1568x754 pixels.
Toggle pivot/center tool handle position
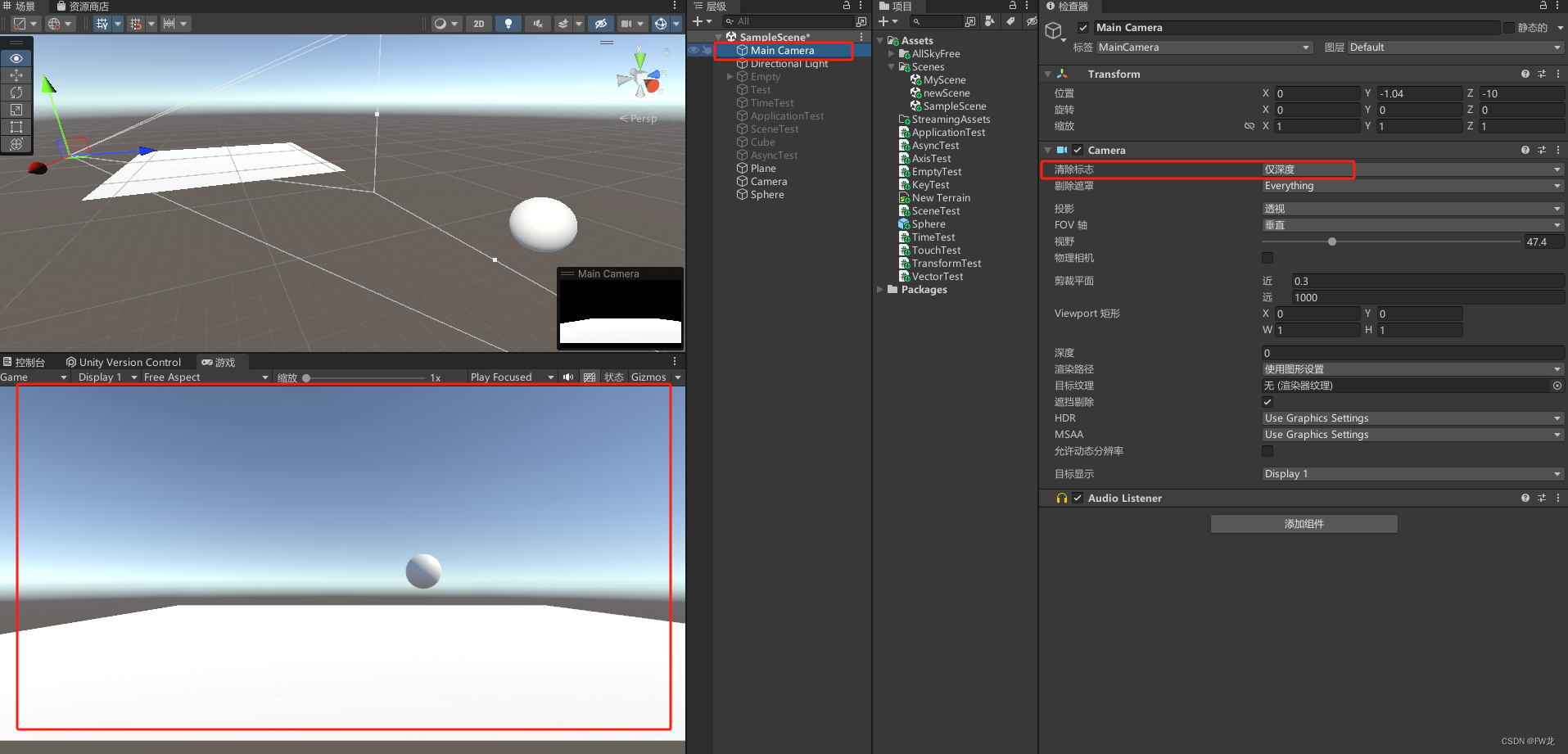click(x=25, y=24)
